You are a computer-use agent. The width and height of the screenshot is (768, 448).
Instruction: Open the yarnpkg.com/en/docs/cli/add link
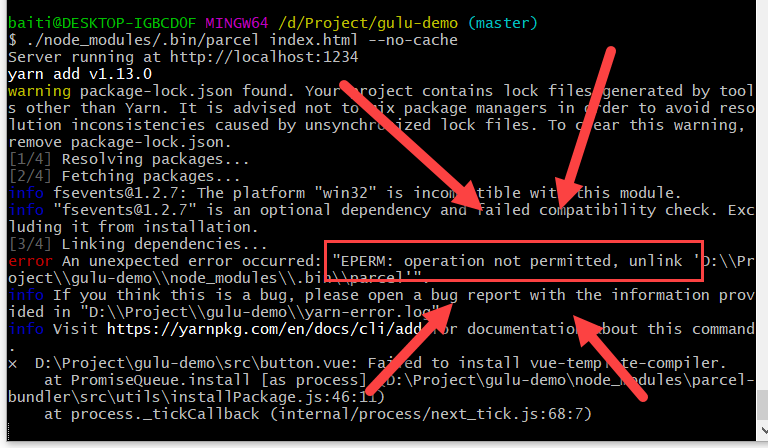pos(264,329)
